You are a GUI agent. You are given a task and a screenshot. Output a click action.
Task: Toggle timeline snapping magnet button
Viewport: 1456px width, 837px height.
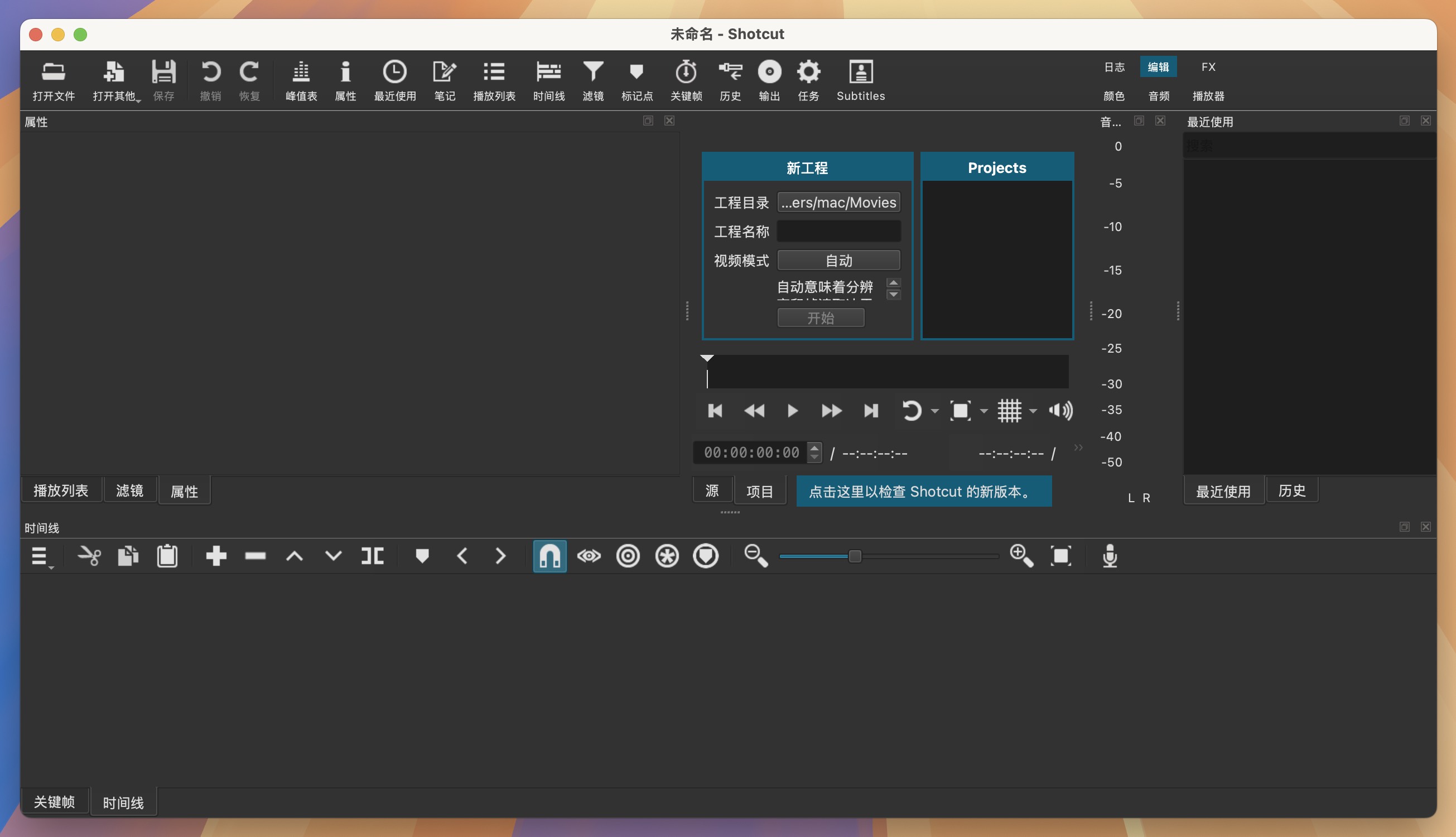[549, 556]
